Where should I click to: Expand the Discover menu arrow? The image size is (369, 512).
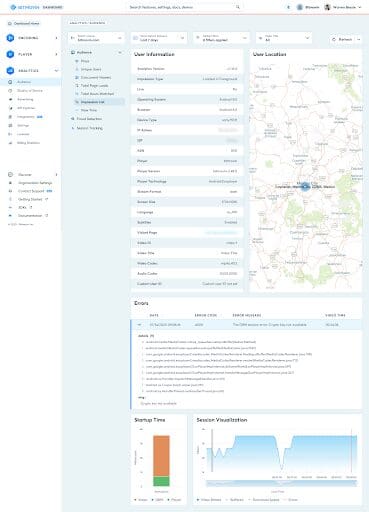pos(56,175)
